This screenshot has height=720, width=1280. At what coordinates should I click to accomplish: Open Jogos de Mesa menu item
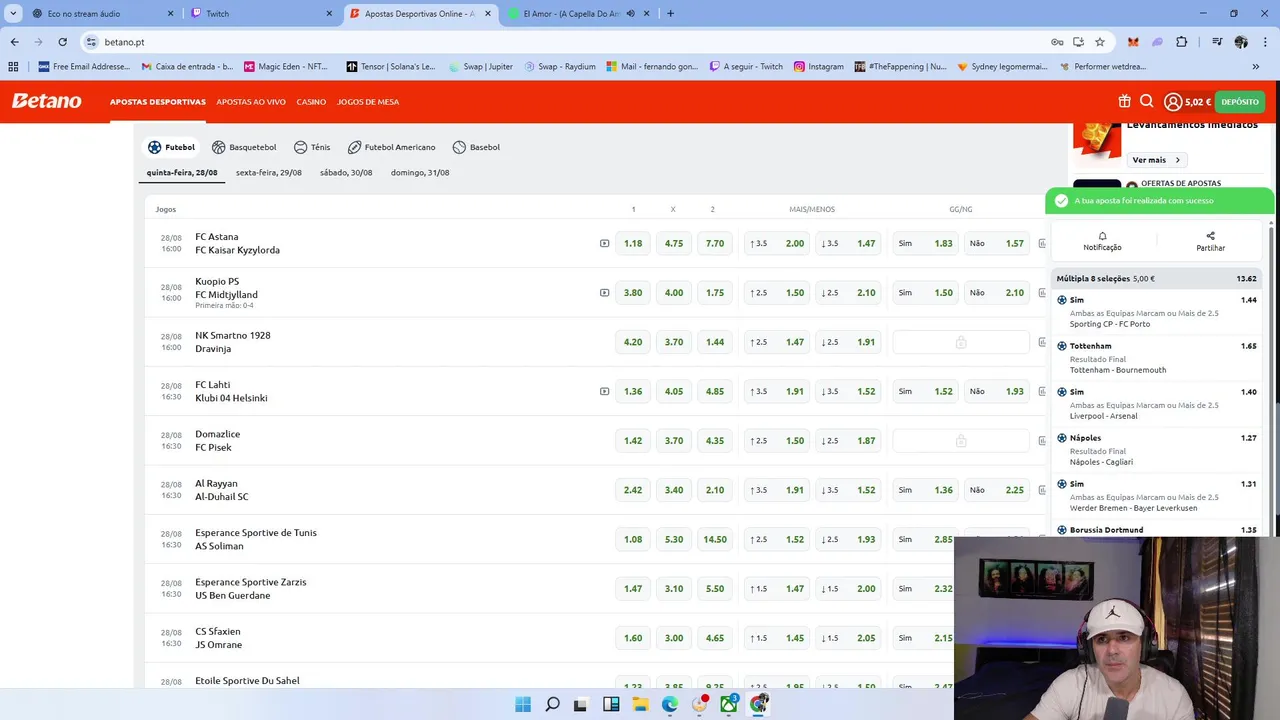tap(368, 102)
